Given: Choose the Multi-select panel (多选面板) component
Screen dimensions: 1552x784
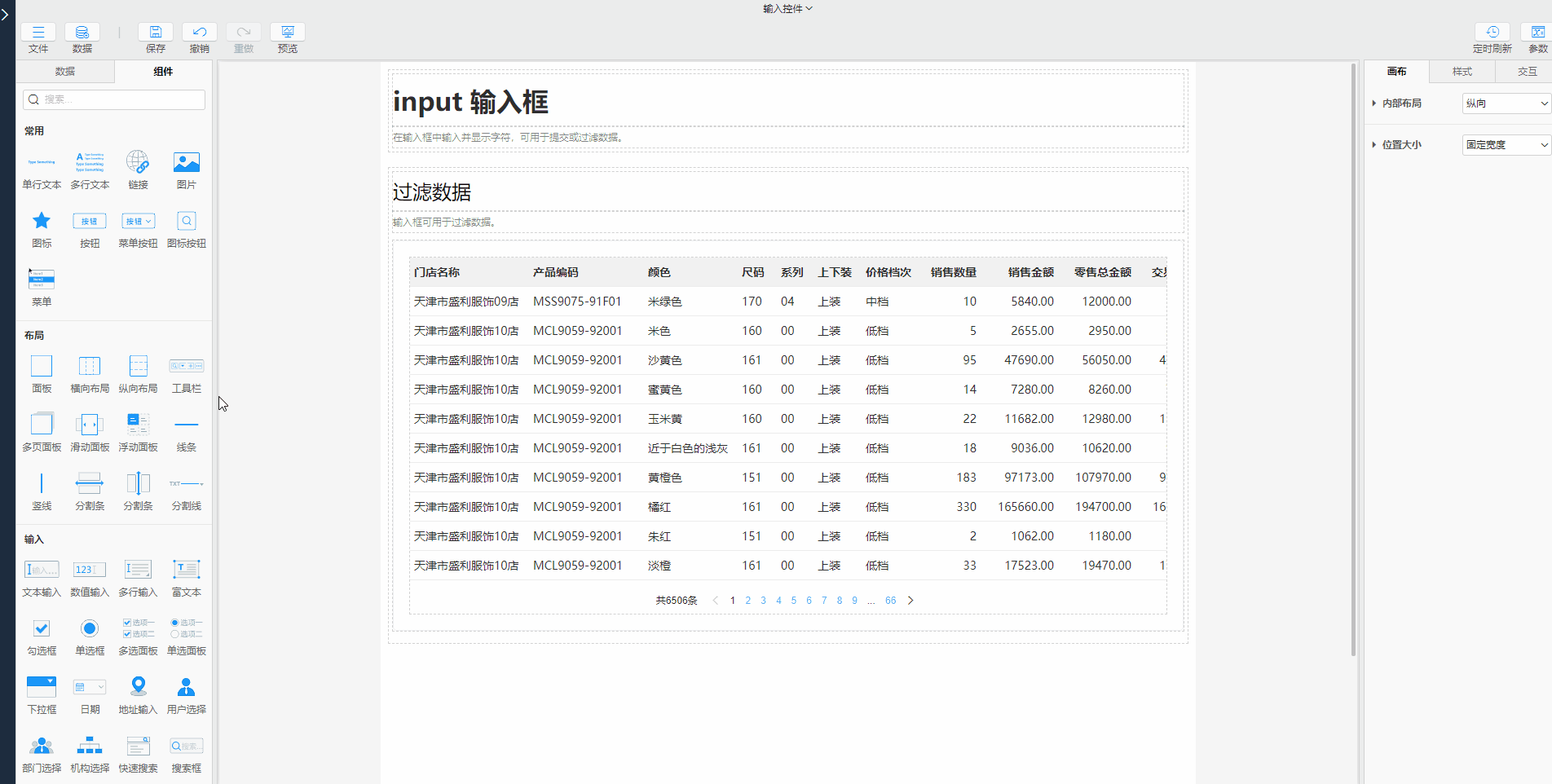Looking at the screenshot, I should click(x=138, y=628).
